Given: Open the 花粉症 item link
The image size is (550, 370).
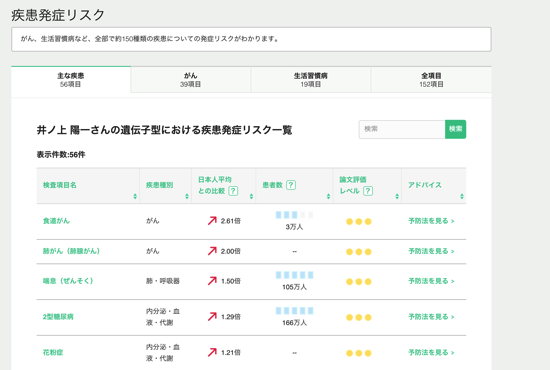Looking at the screenshot, I should click(x=53, y=352).
